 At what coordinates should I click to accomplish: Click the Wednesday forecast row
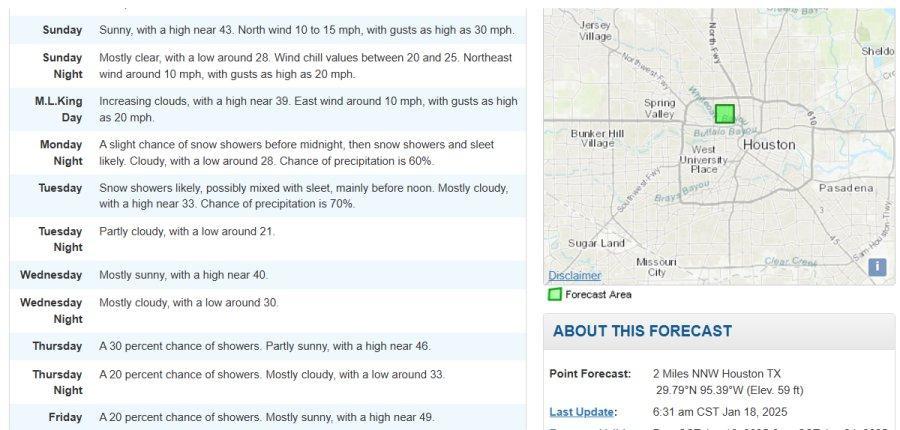pos(268,275)
